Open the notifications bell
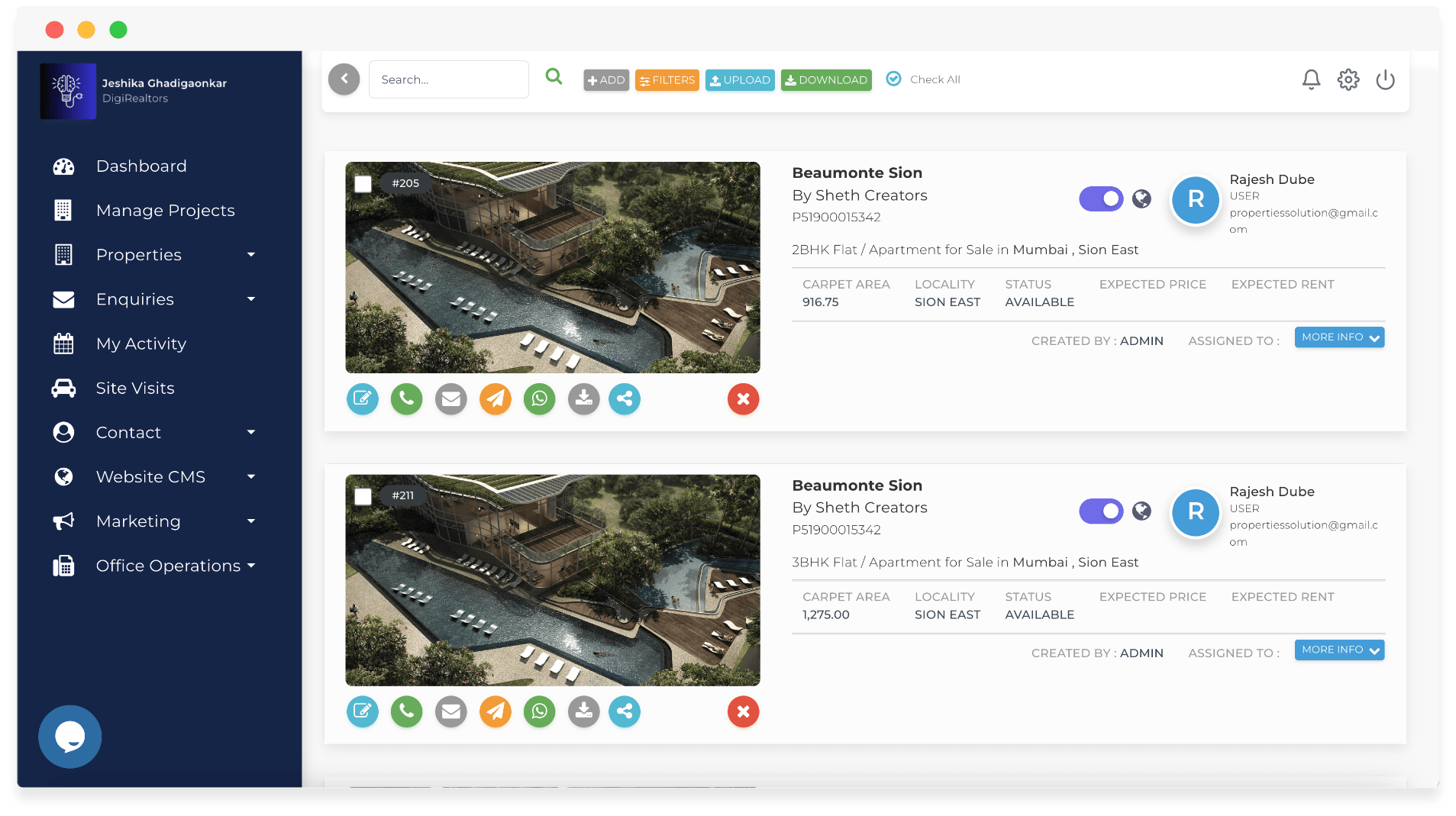Image resolution: width=1456 pixels, height=816 pixels. (x=1311, y=79)
